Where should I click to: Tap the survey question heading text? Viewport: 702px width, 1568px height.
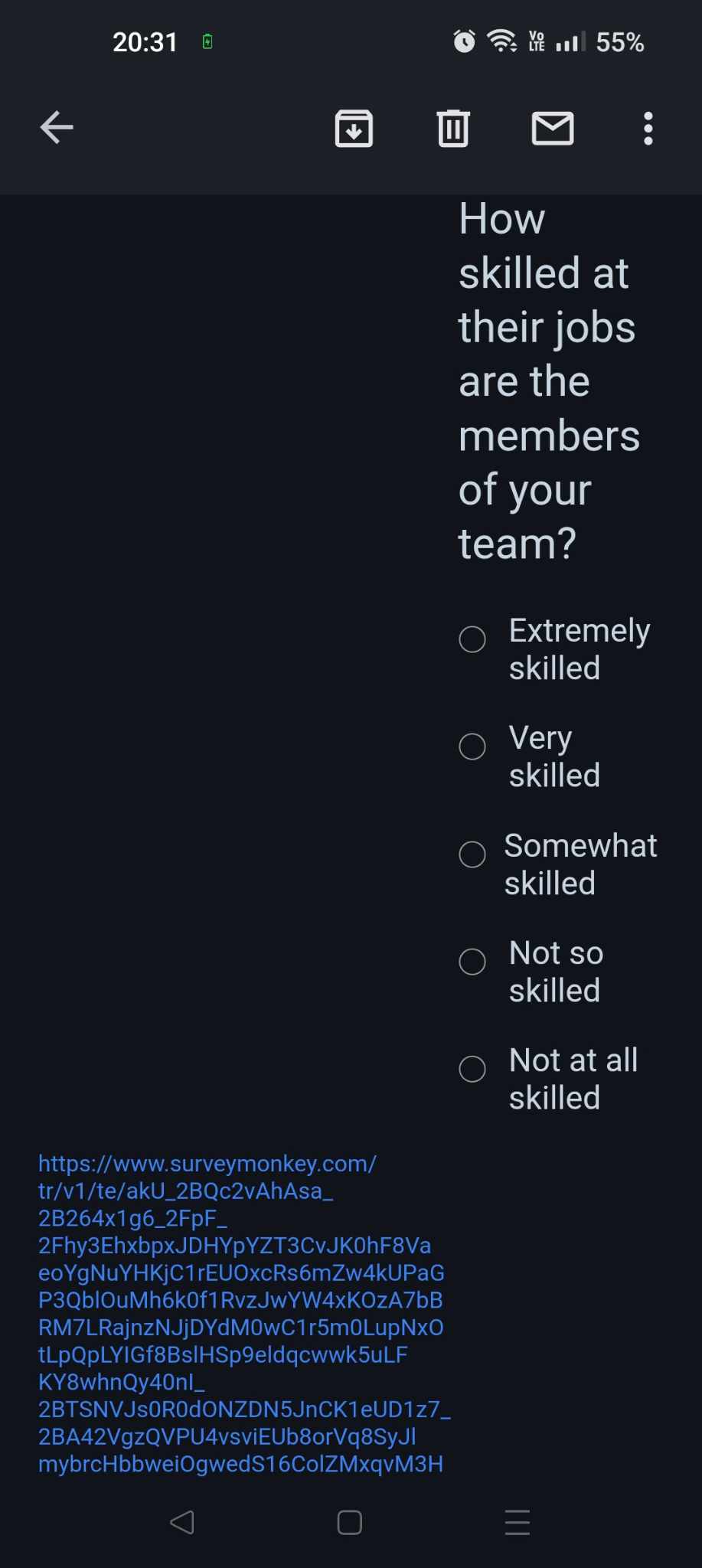tap(549, 381)
